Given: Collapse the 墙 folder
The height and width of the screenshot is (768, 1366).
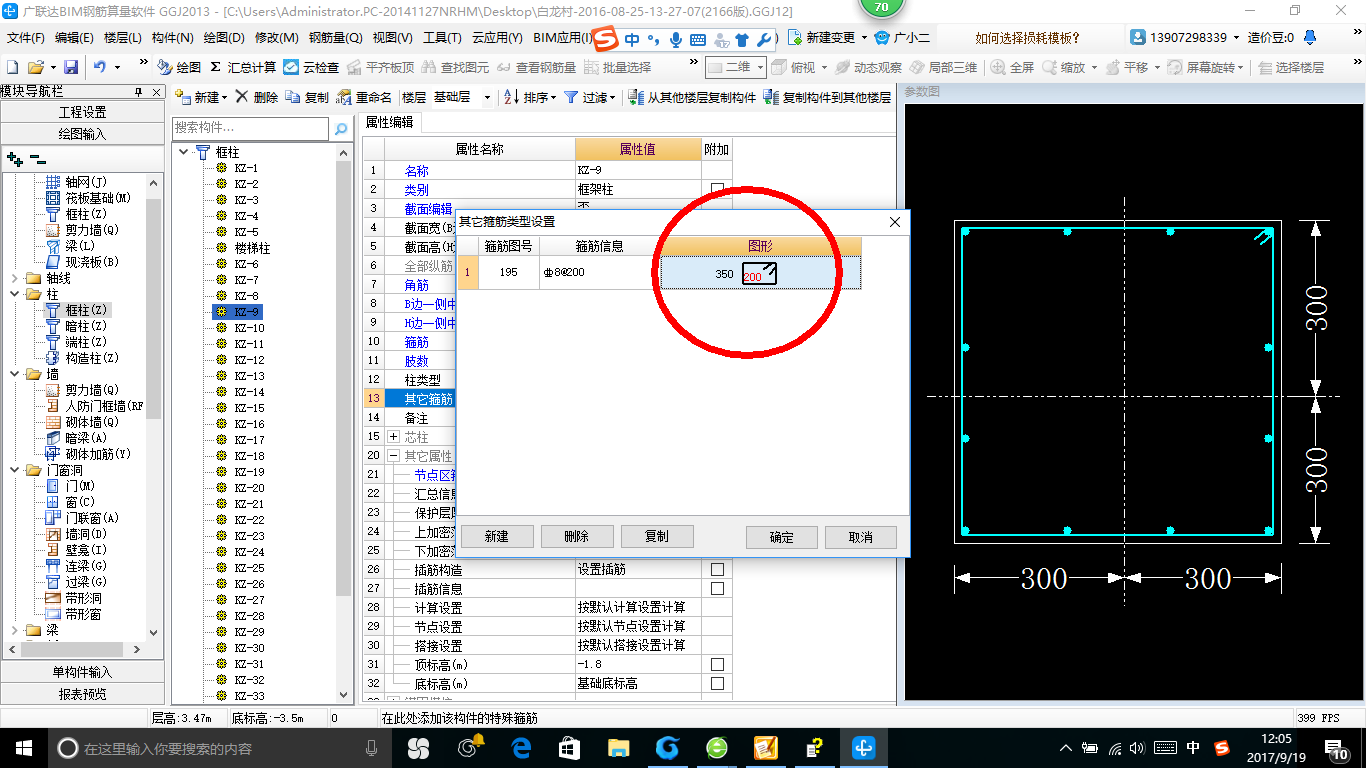Looking at the screenshot, I should [x=14, y=374].
